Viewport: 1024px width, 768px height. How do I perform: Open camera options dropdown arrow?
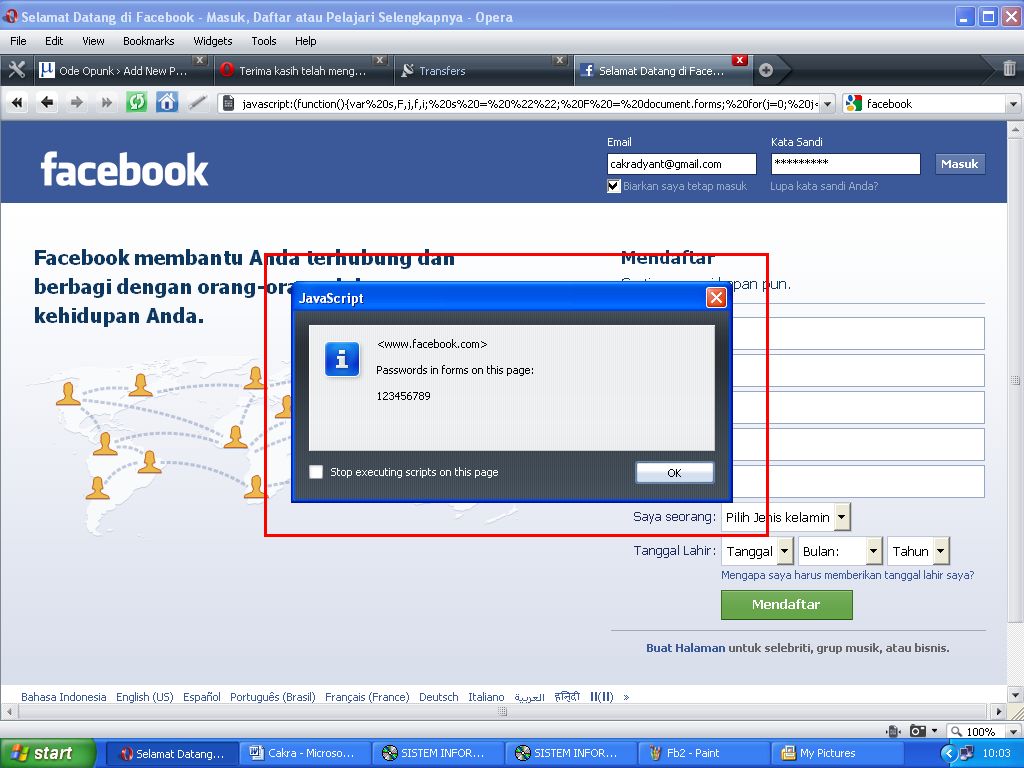pyautogui.click(x=934, y=731)
